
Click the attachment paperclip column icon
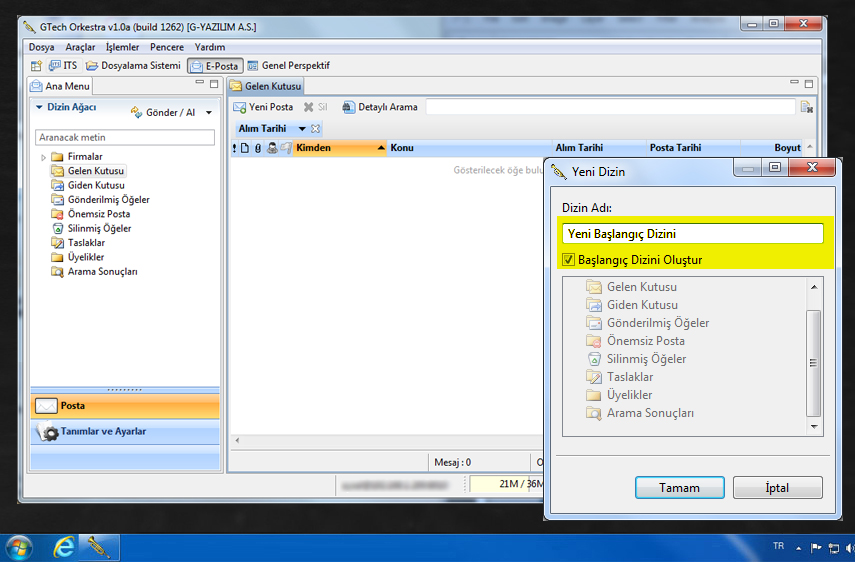coord(258,148)
